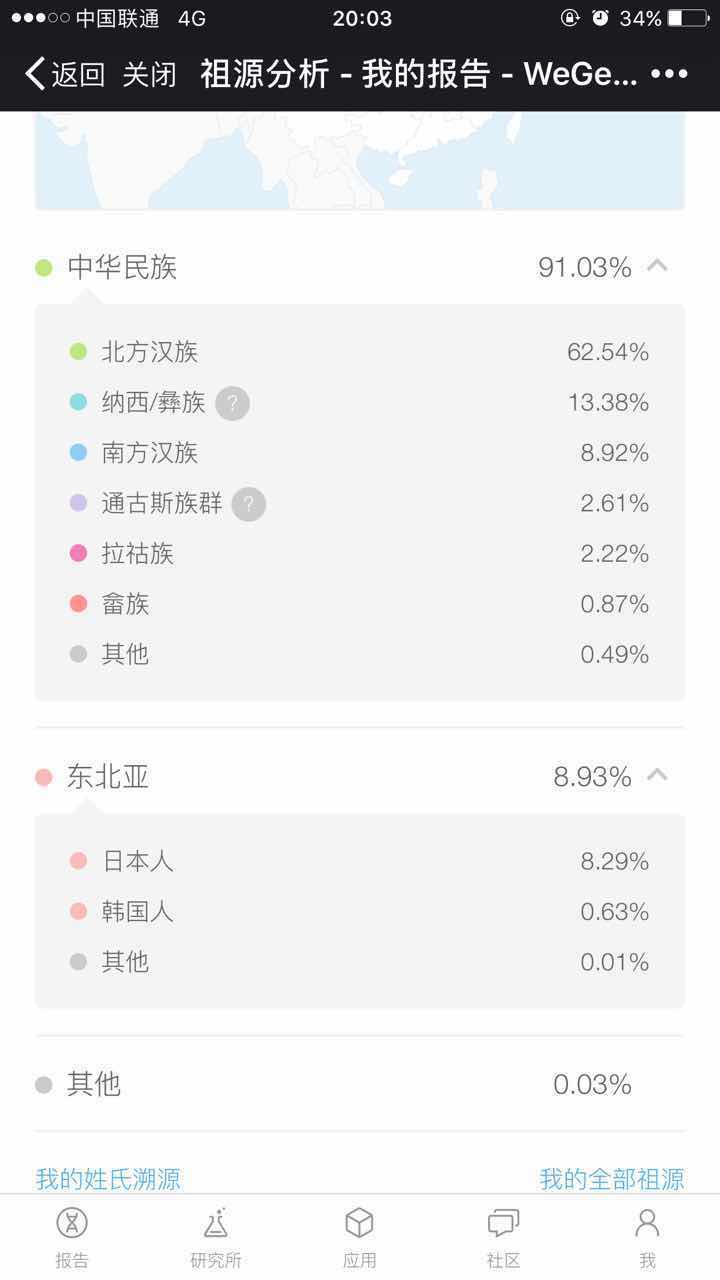This screenshot has height=1280, width=720.
Task: Open the 报告 tab in bottom bar
Action: pyautogui.click(x=72, y=1236)
